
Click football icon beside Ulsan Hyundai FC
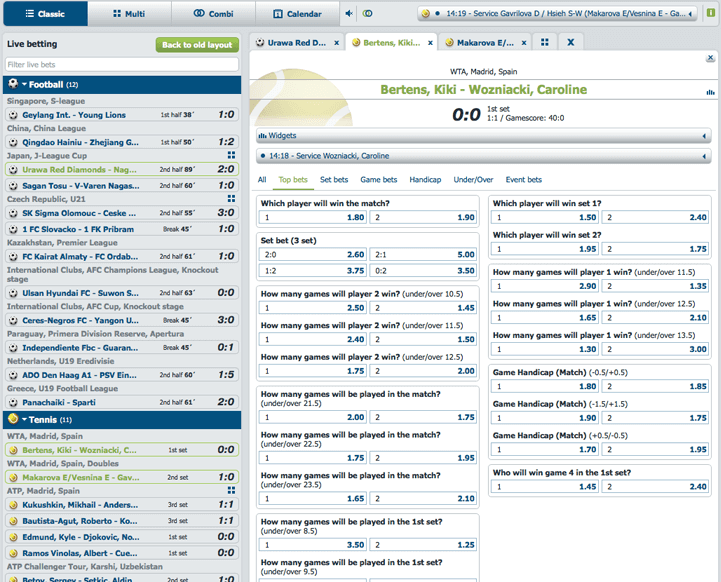pos(13,293)
